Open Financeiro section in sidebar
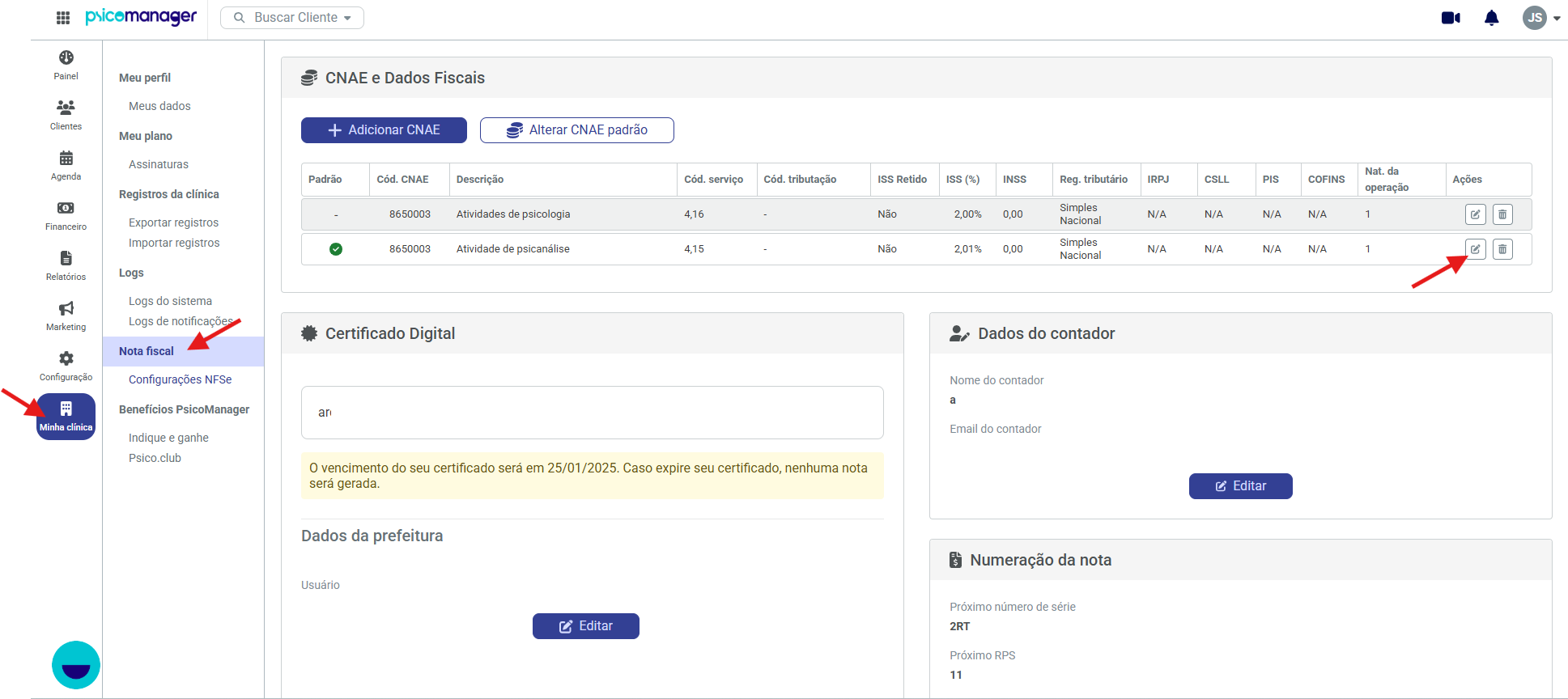1568x699 pixels. [66, 215]
